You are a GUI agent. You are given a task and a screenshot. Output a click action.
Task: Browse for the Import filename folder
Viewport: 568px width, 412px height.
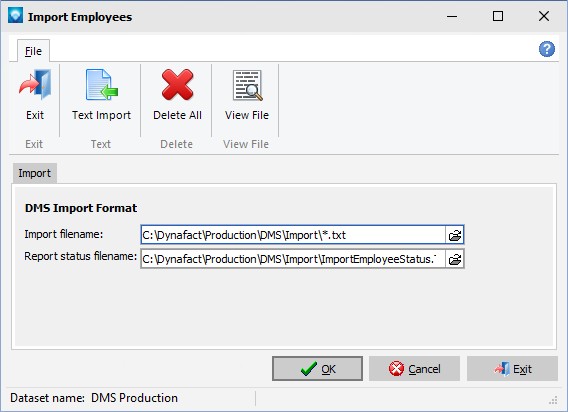(455, 235)
